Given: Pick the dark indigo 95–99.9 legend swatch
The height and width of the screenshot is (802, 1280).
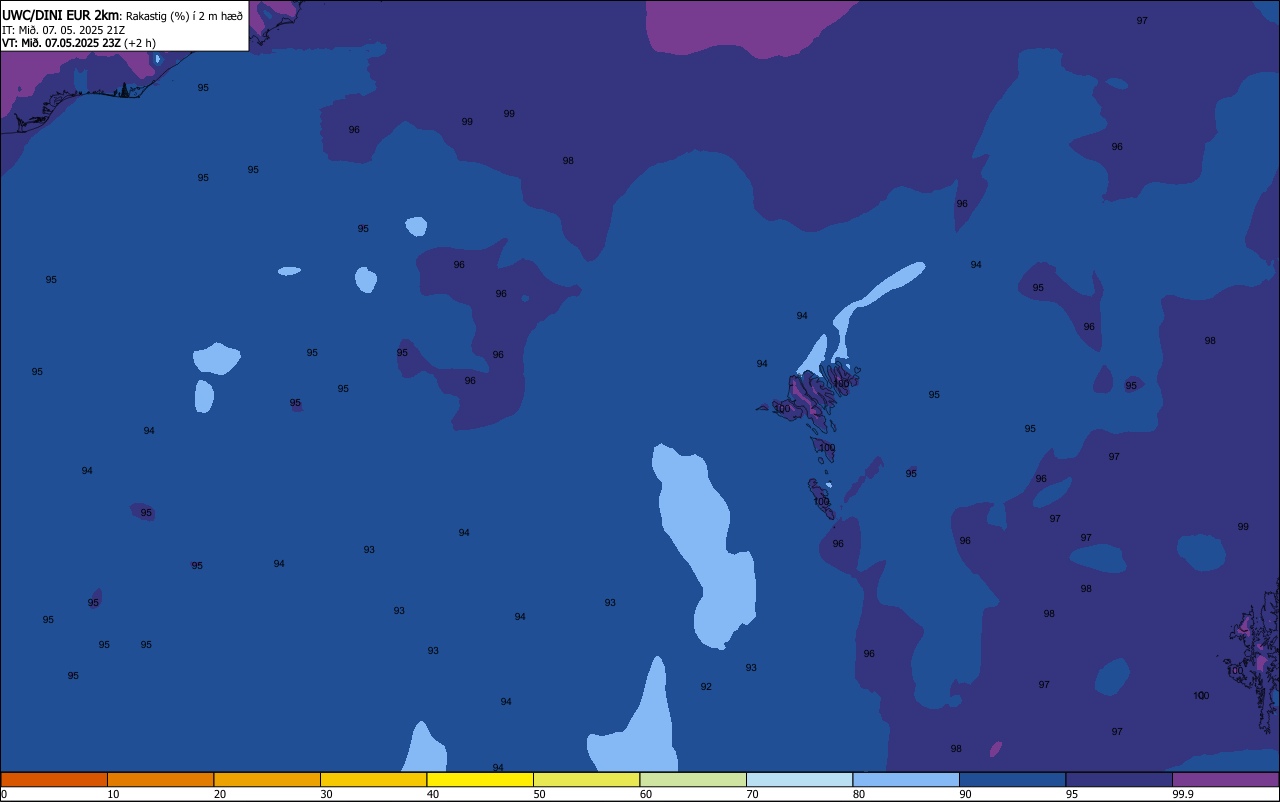Looking at the screenshot, I should [x=1119, y=779].
